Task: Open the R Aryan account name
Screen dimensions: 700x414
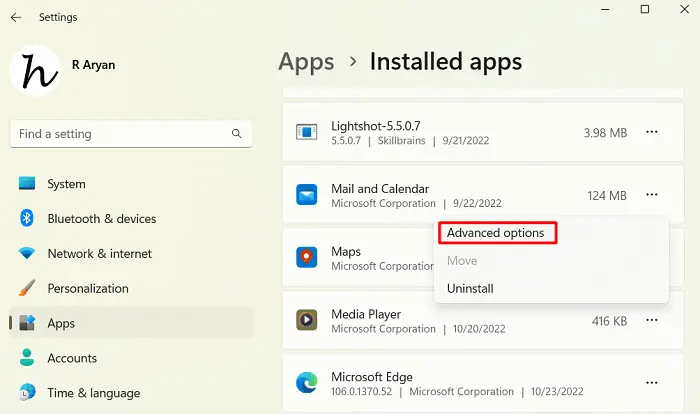Action: pyautogui.click(x=93, y=65)
